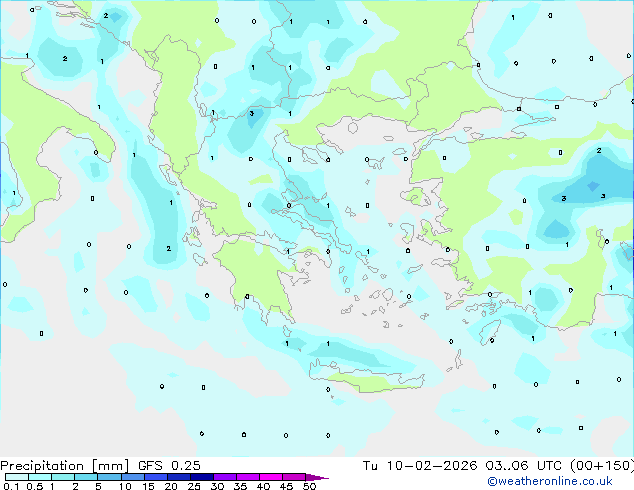
Task: Select the 40–45 mm magenta legend swatch
Action: (271, 477)
